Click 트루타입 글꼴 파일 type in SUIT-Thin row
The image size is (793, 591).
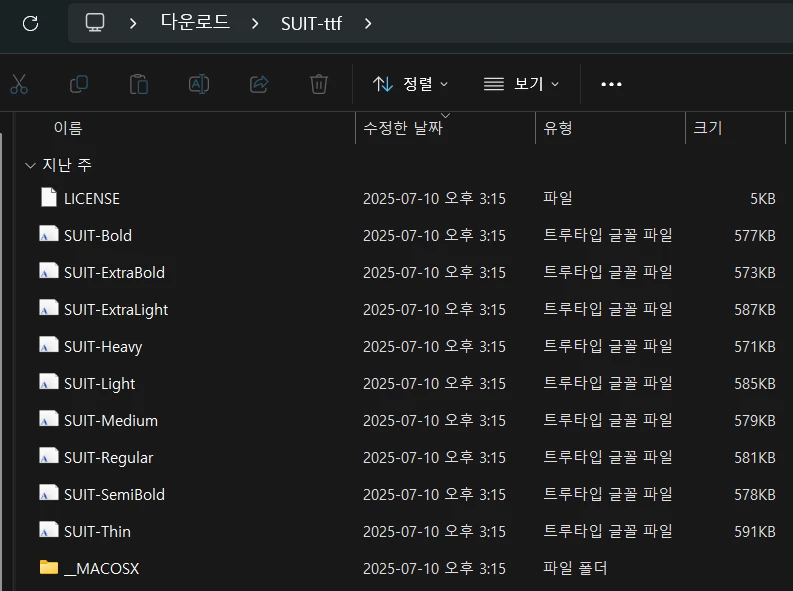click(608, 531)
